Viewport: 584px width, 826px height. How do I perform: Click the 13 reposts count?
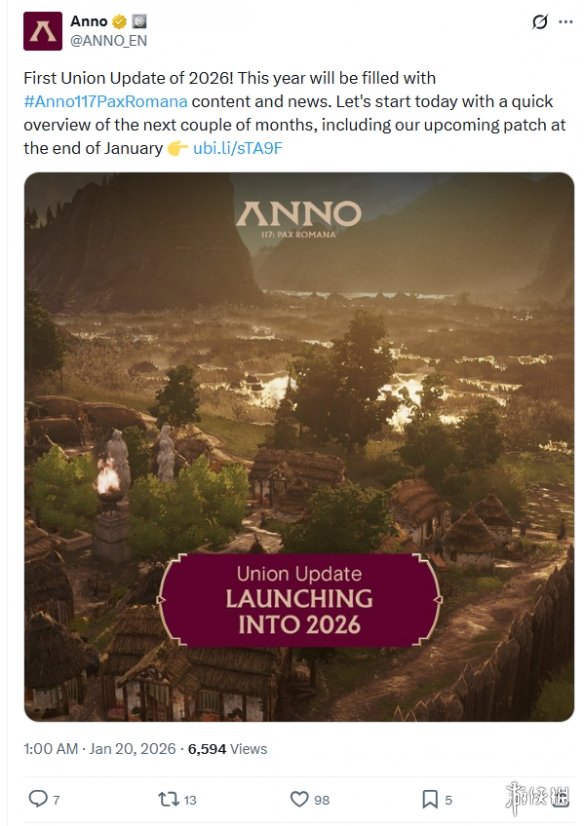(190, 800)
